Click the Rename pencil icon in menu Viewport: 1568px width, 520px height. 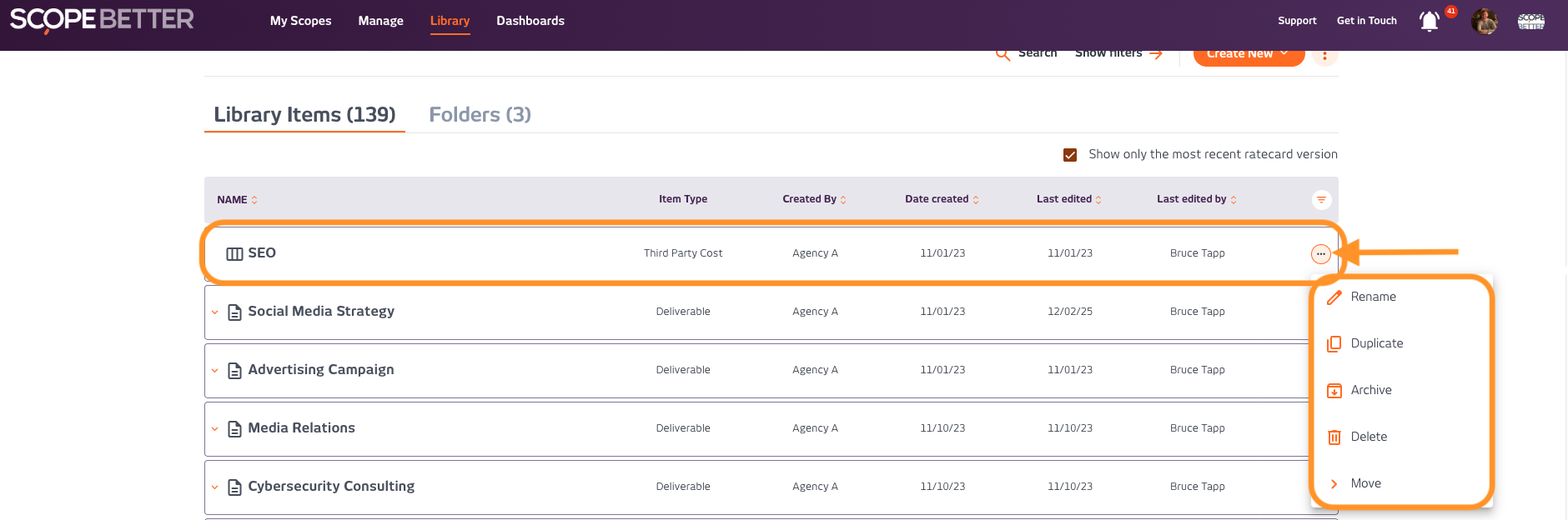pyautogui.click(x=1334, y=297)
